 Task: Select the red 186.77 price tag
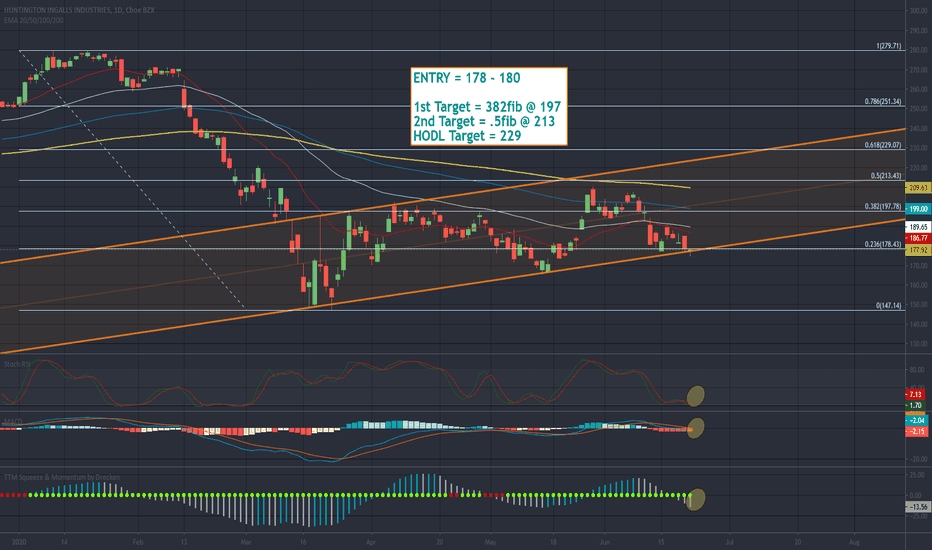click(x=918, y=238)
